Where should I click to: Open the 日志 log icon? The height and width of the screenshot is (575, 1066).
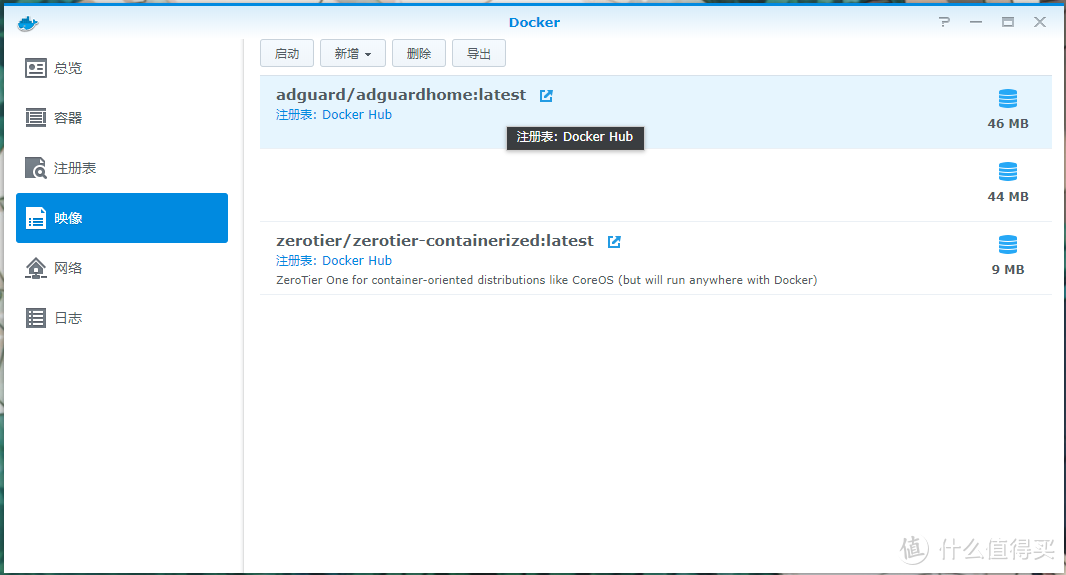pos(35,318)
